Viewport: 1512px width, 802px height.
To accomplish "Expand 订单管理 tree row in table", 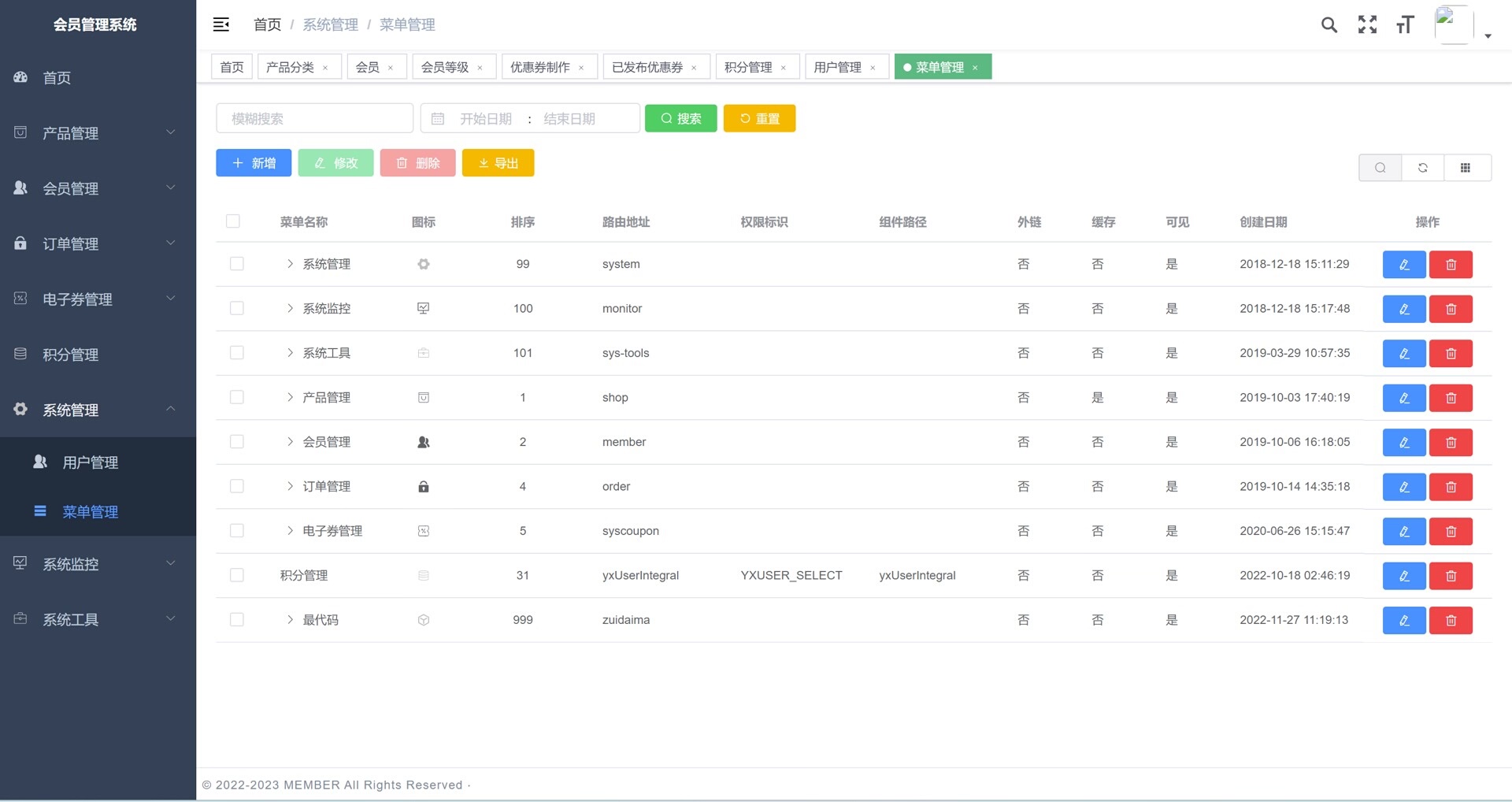I will [x=290, y=487].
